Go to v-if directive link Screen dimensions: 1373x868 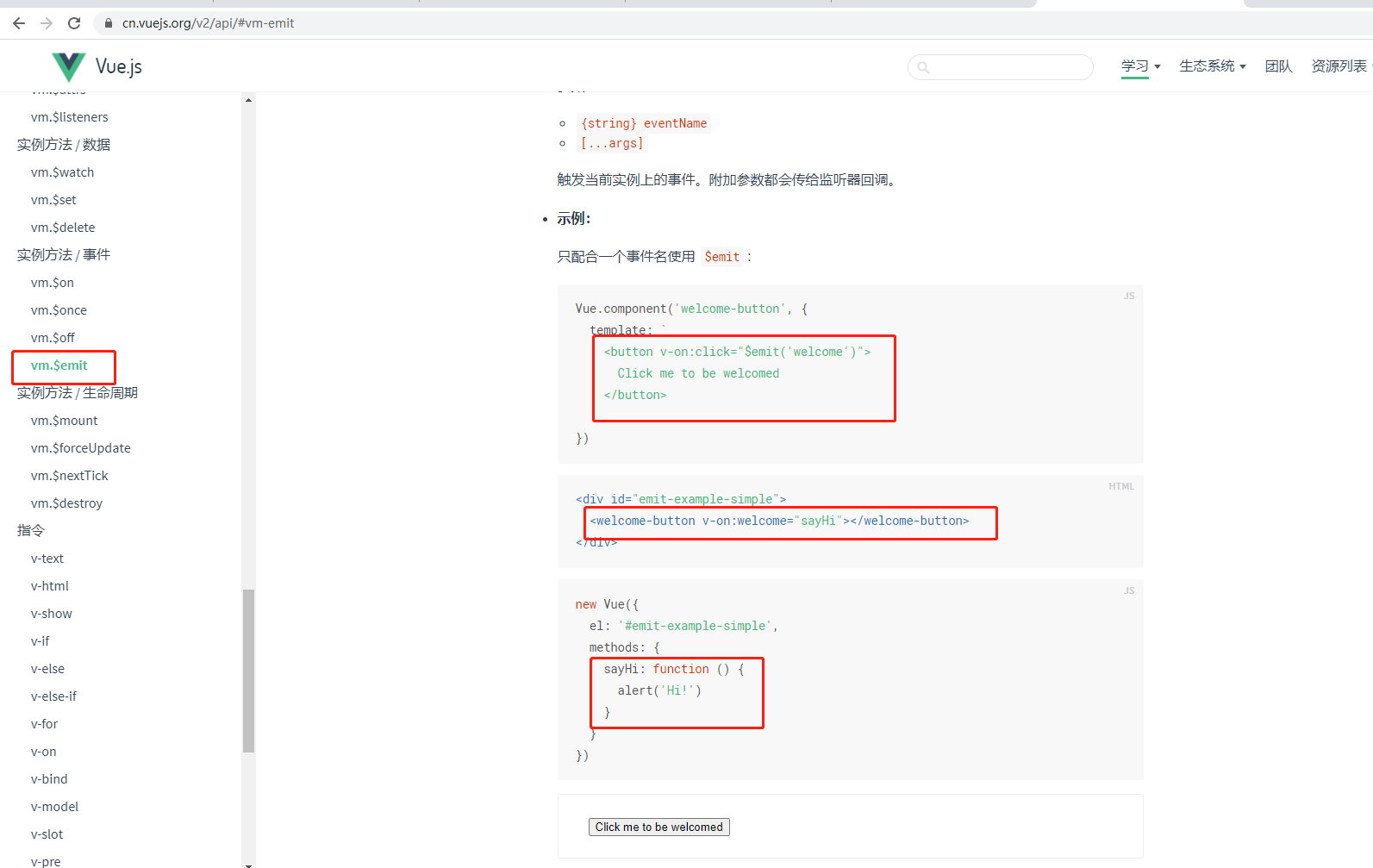point(41,641)
